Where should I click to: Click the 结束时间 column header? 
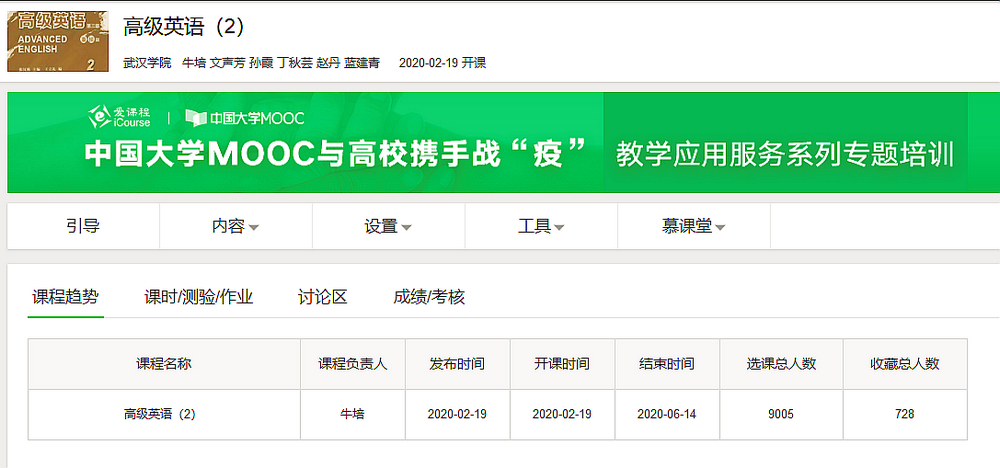[667, 364]
